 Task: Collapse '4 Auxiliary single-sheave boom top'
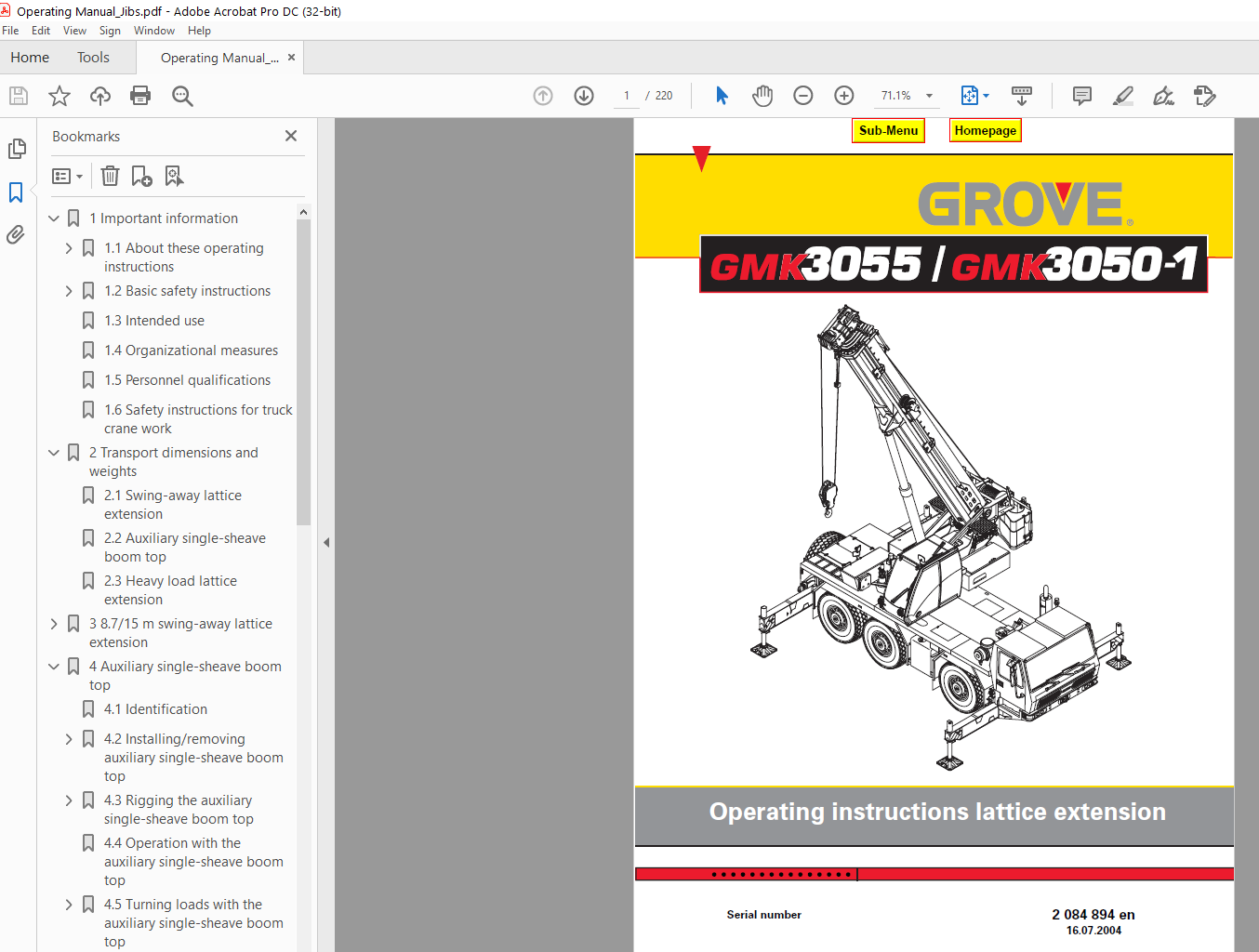[x=54, y=667]
